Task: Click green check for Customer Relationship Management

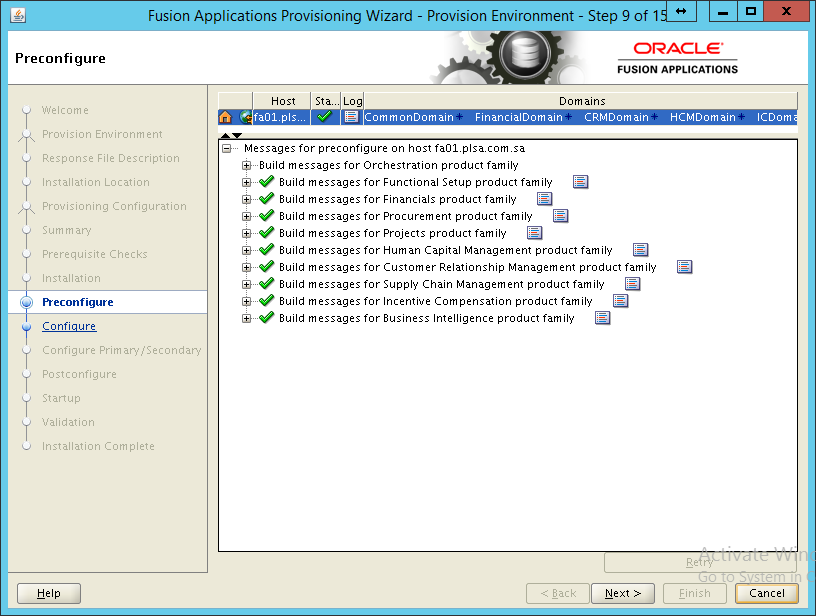Action: tap(266, 267)
